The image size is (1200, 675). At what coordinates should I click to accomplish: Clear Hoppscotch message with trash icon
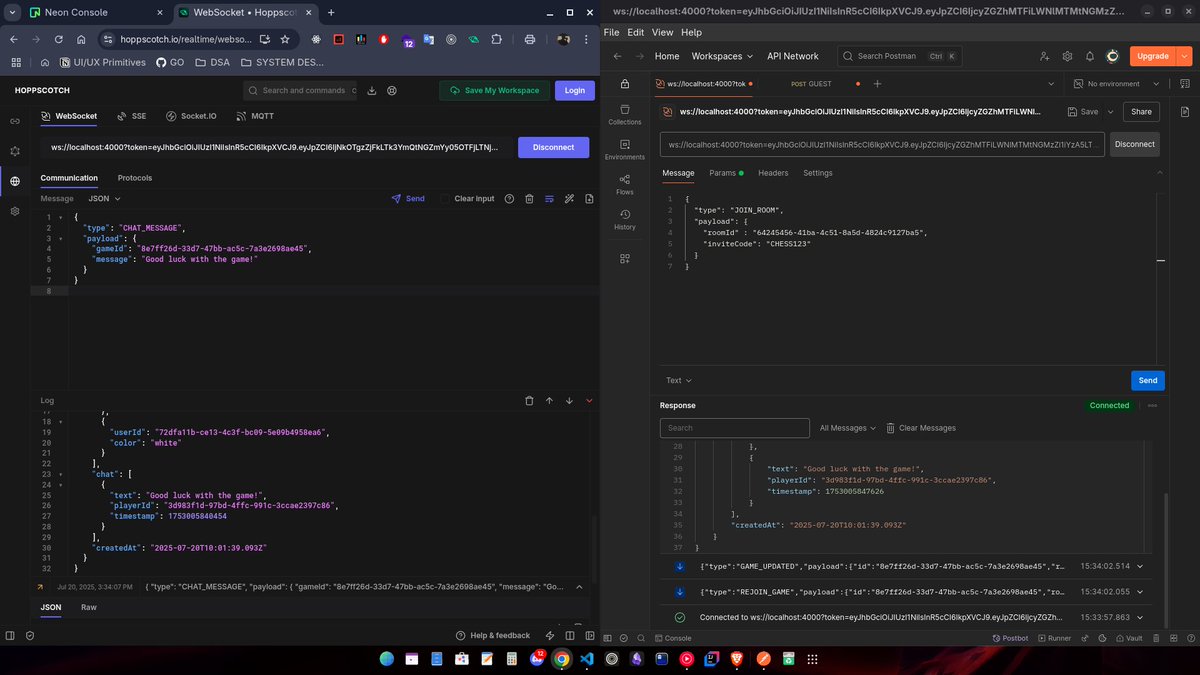tap(529, 199)
